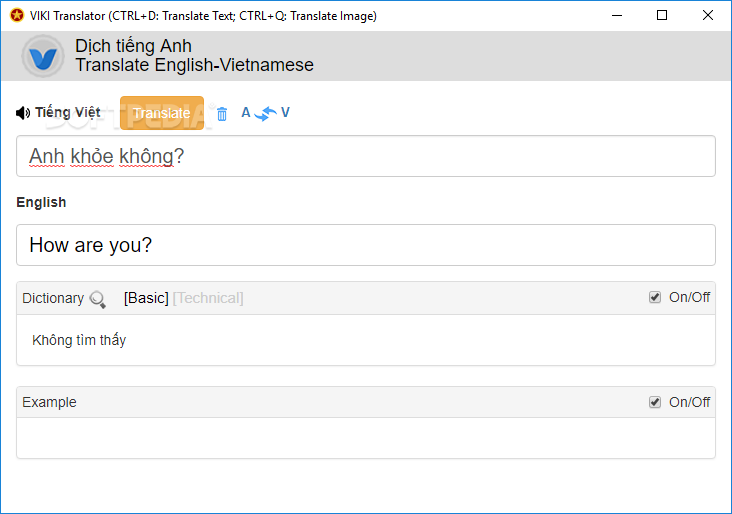Toggle the Dictionary On/Off checkbox
The width and height of the screenshot is (732, 514).
tap(655, 297)
